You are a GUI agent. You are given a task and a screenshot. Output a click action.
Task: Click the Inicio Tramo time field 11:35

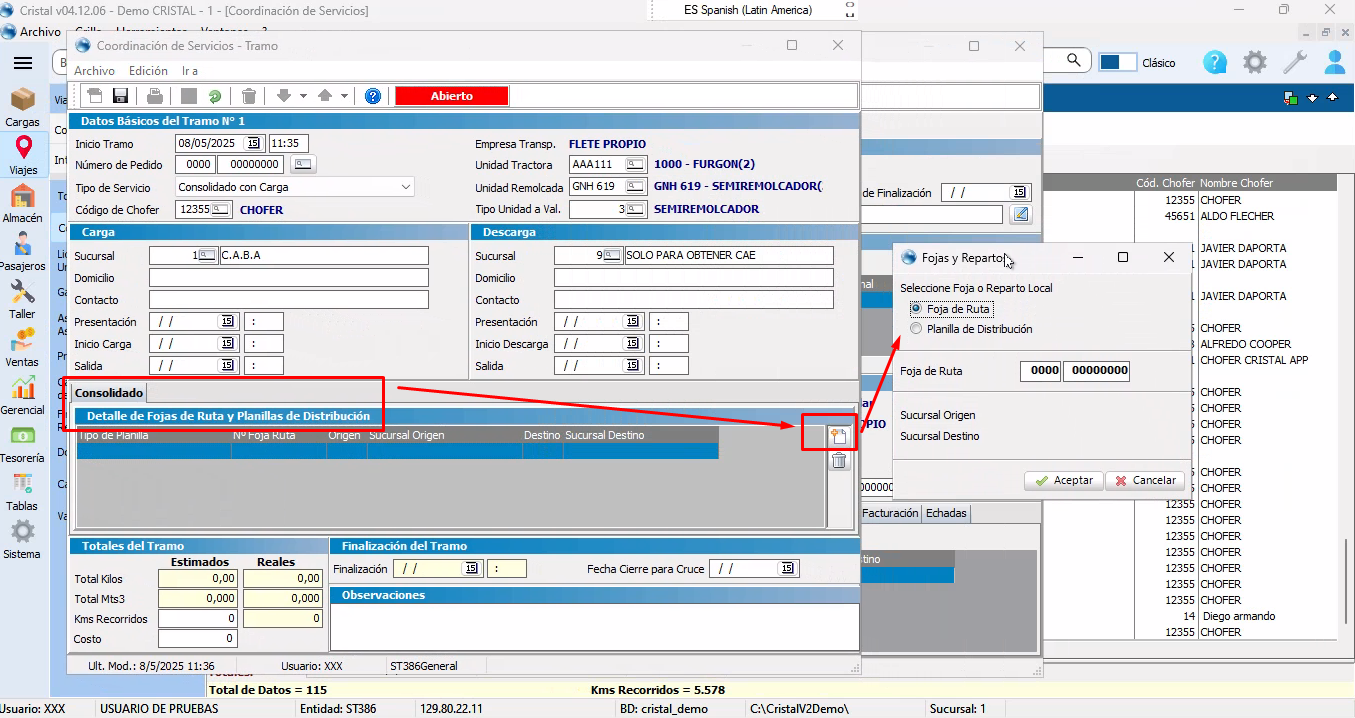click(x=289, y=143)
